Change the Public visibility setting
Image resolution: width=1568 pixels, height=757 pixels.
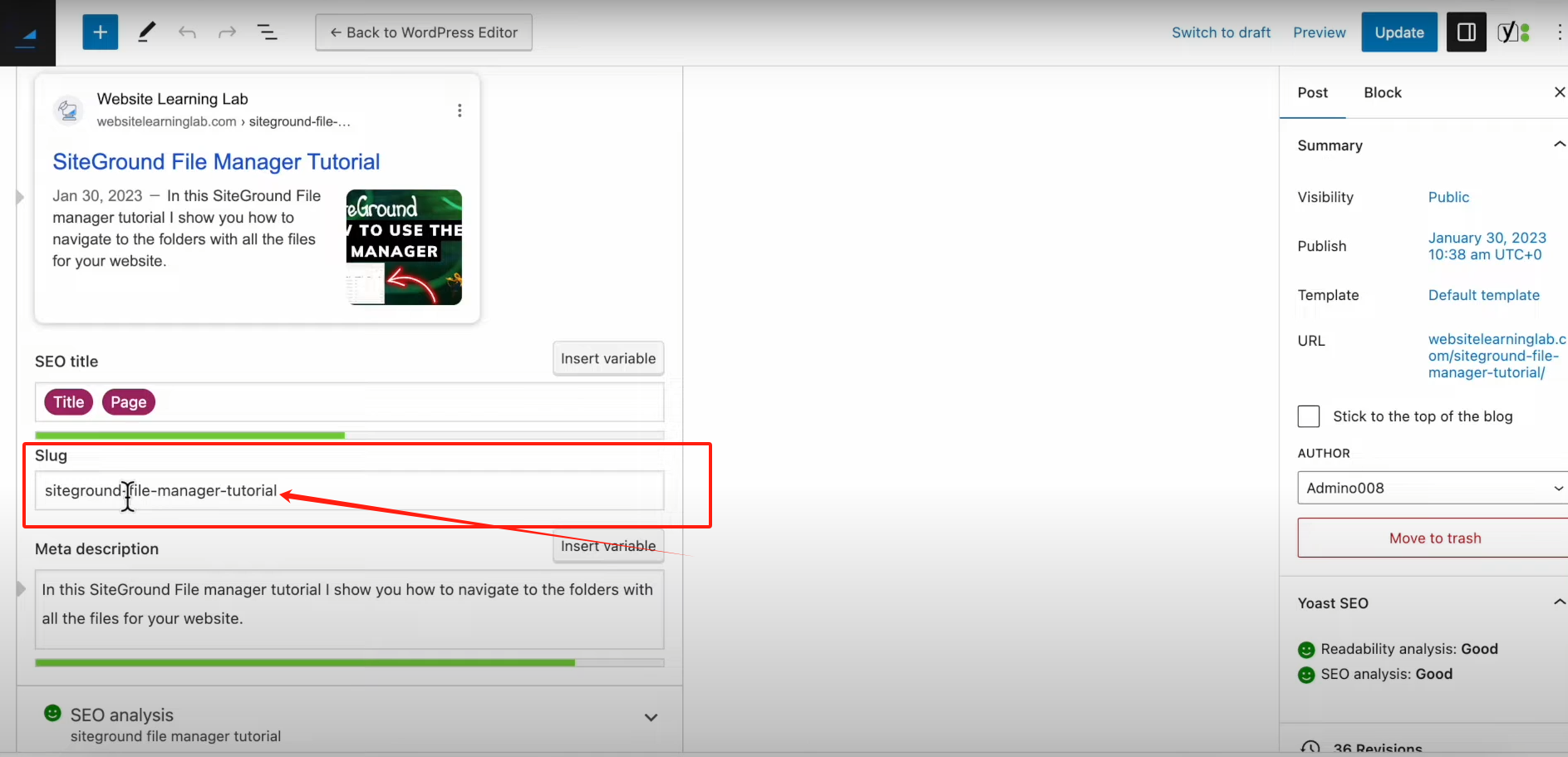(x=1448, y=197)
